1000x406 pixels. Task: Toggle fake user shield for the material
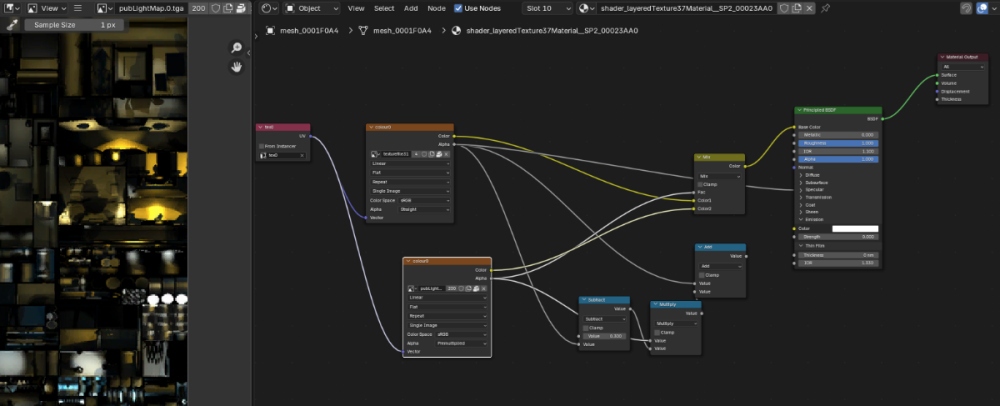[784, 8]
